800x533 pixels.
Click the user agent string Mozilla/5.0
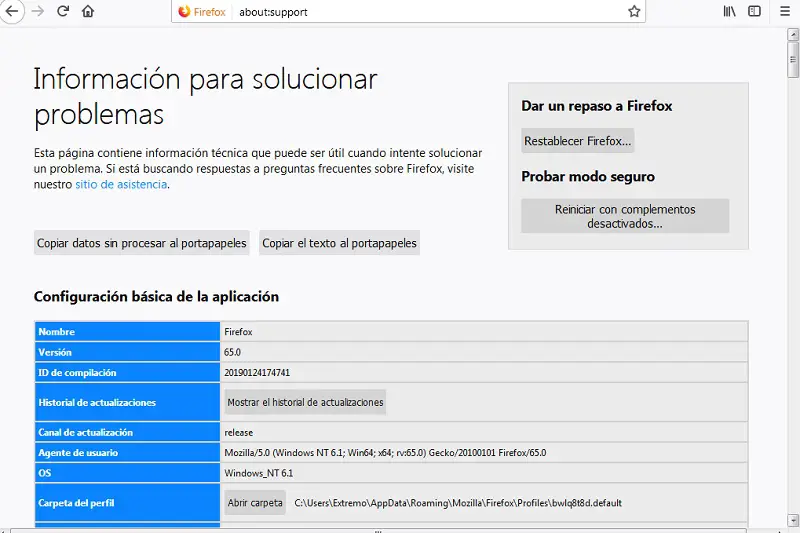click(x=385, y=453)
